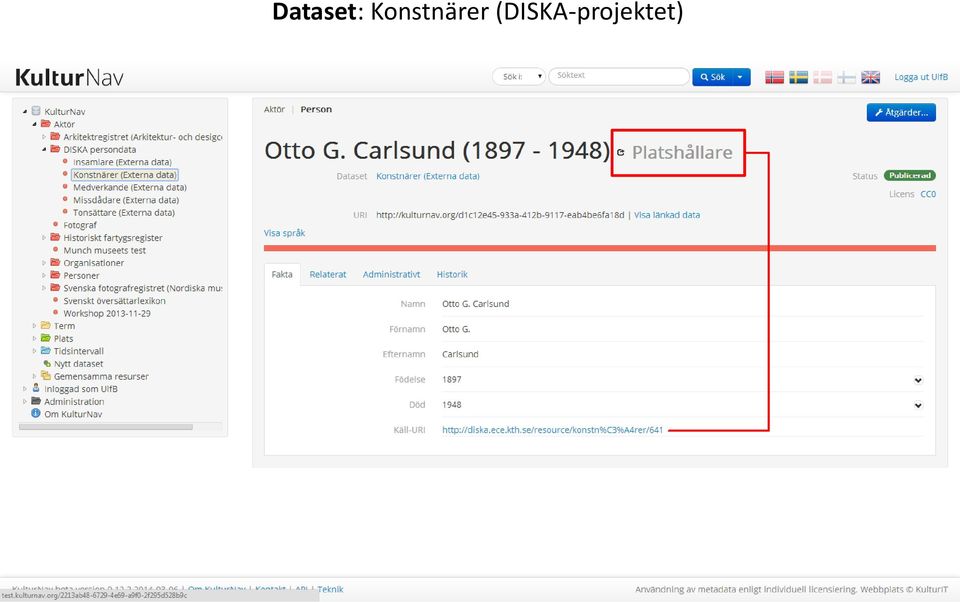960x602 pixels.
Task: Switch to the Fakta tab
Action: click(x=282, y=274)
